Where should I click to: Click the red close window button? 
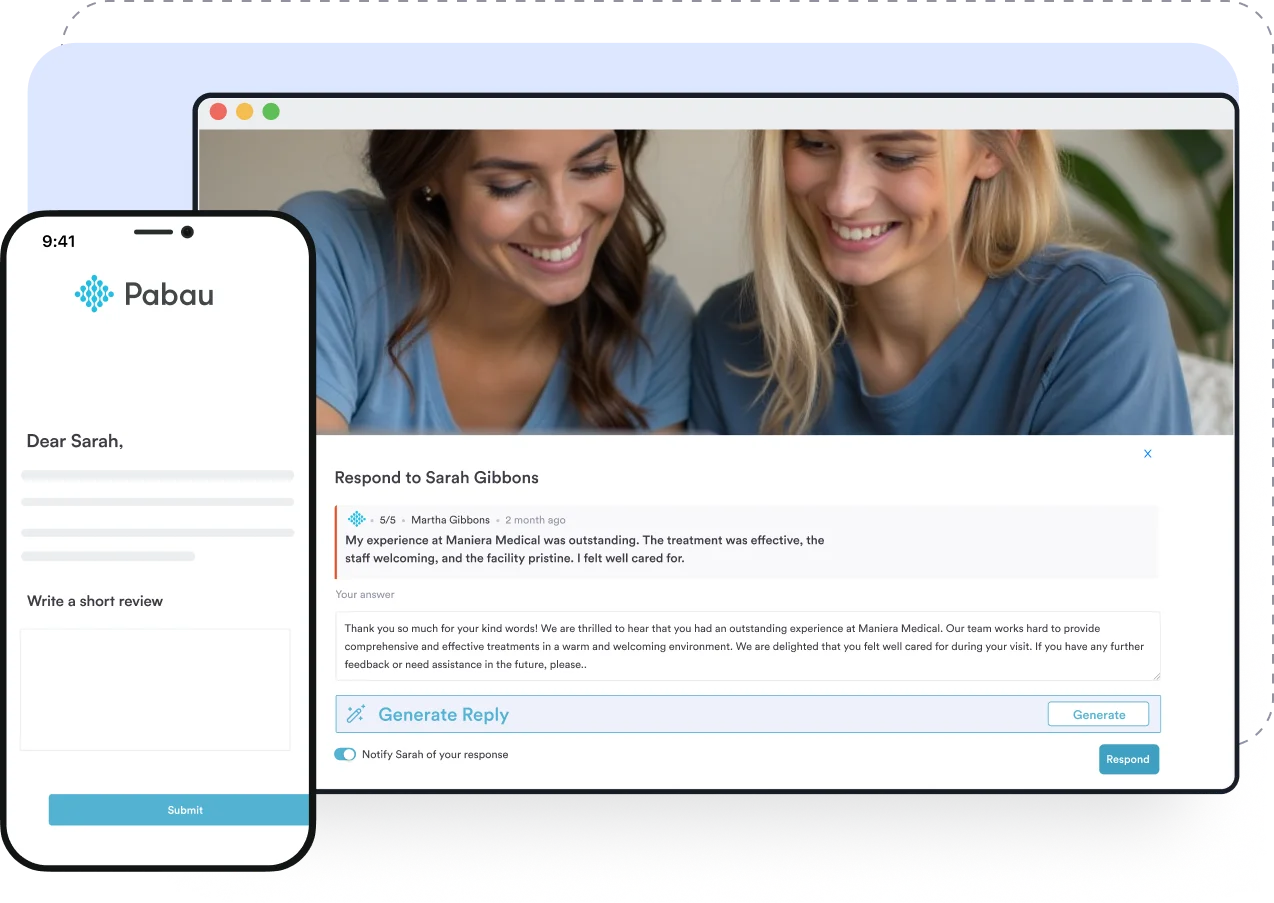(218, 111)
